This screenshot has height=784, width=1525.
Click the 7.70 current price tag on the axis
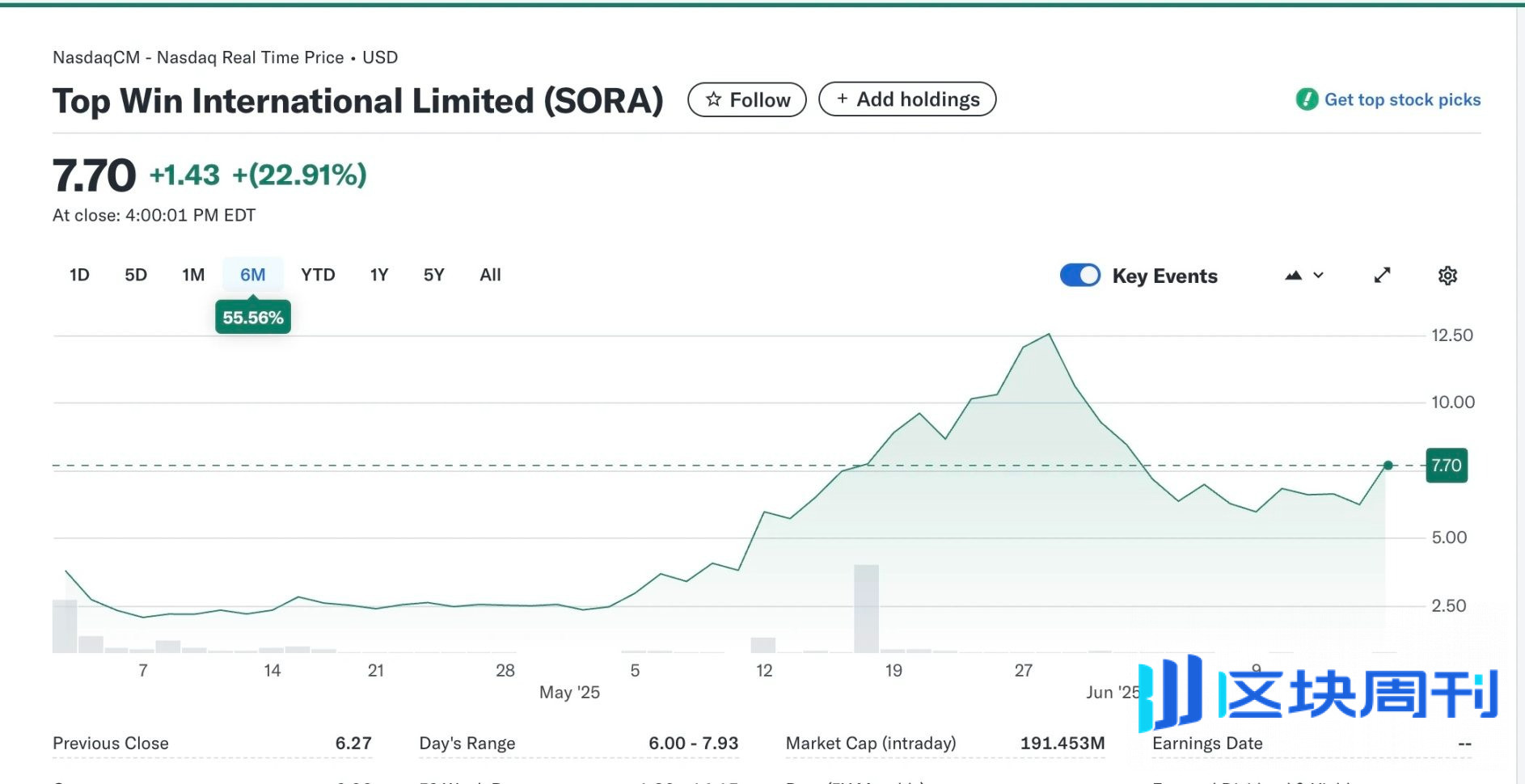point(1447,466)
